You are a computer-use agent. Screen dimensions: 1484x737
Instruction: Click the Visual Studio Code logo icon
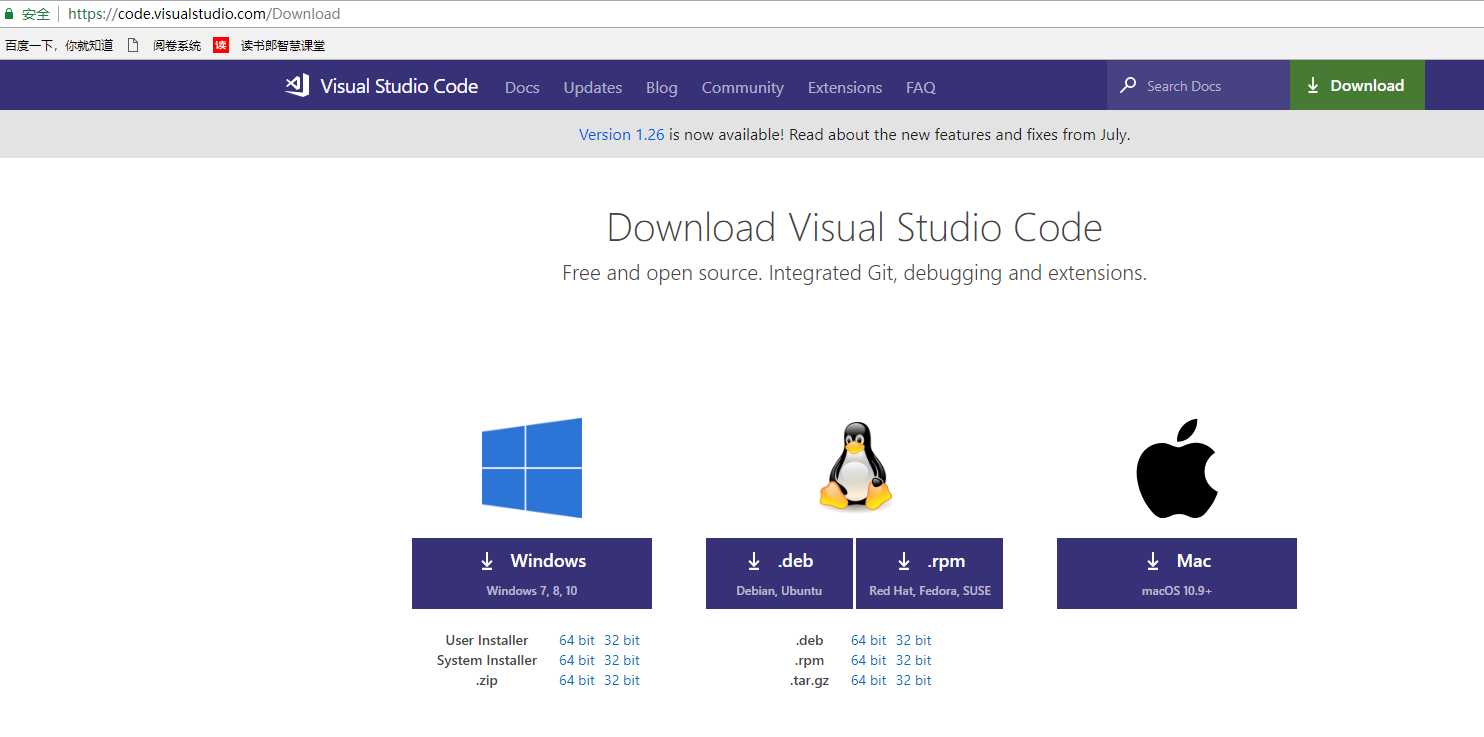pos(297,85)
